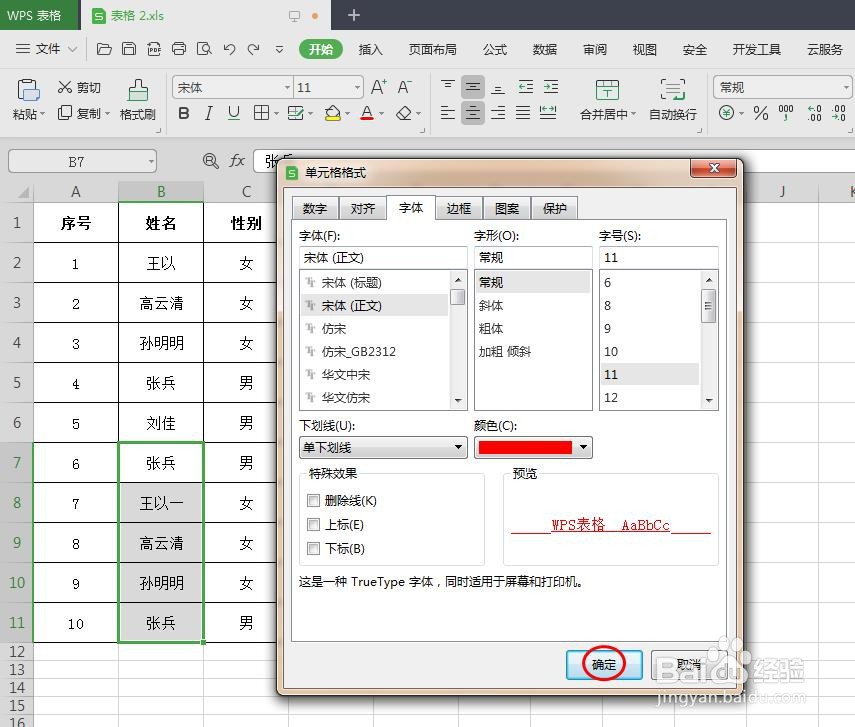The width and height of the screenshot is (855, 727).
Task: Click the undo arrow in quick access toolbar
Action: [x=230, y=48]
